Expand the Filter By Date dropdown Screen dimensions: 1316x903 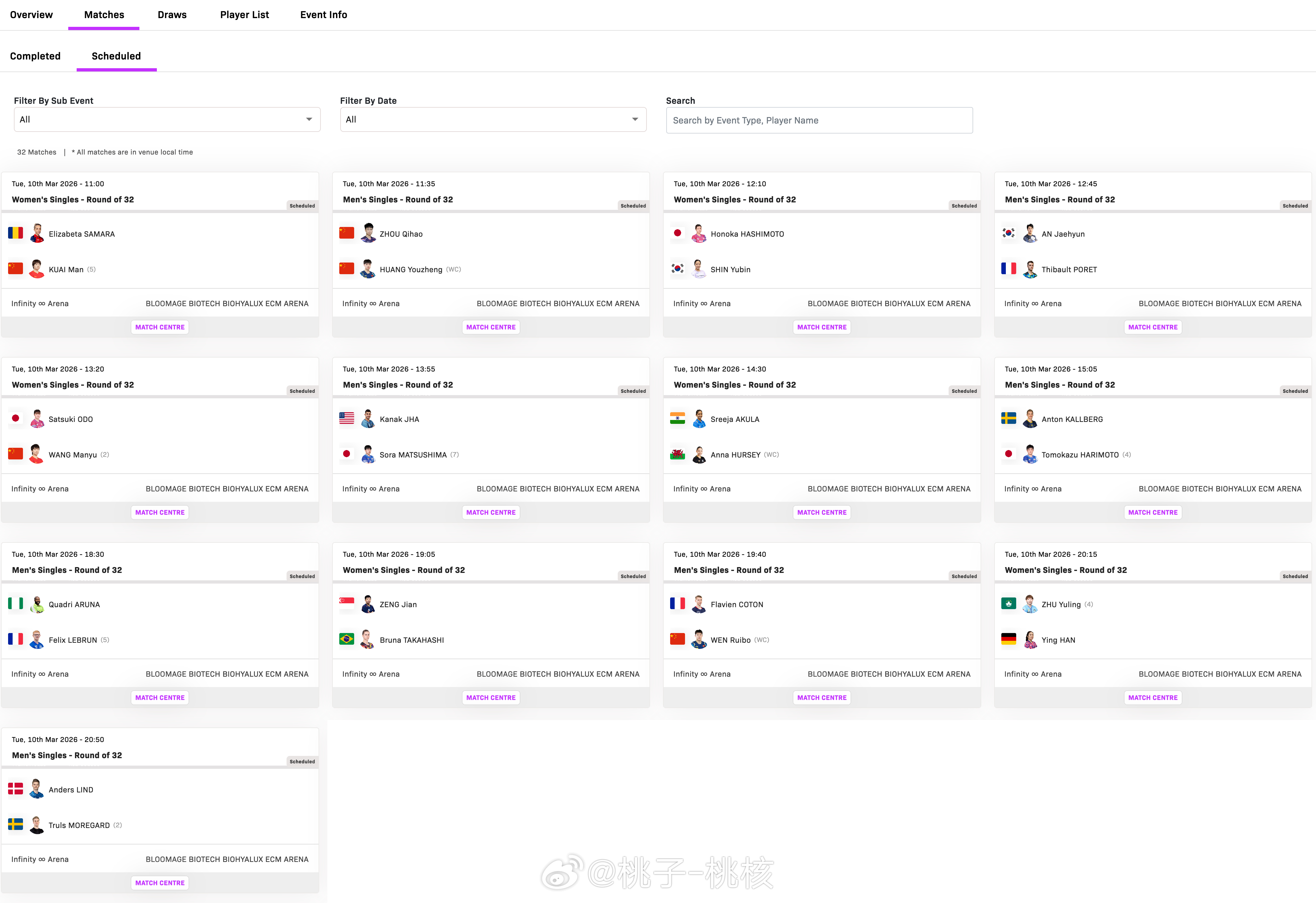pyautogui.click(x=493, y=119)
